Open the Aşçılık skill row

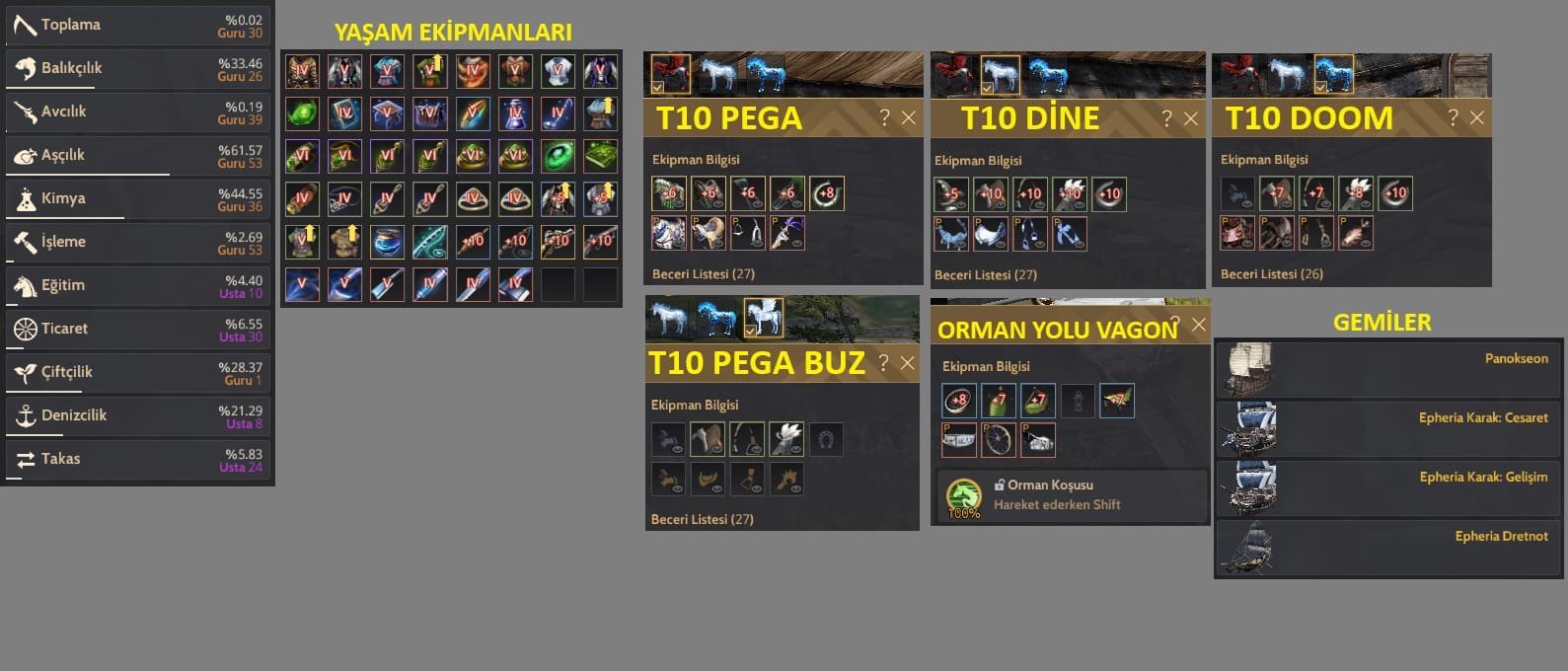click(137, 155)
